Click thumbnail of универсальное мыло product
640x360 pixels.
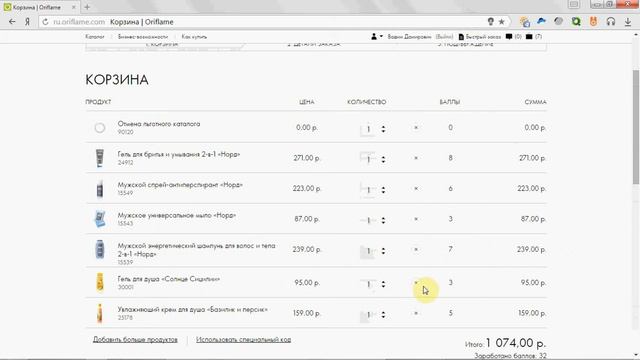tap(100, 219)
